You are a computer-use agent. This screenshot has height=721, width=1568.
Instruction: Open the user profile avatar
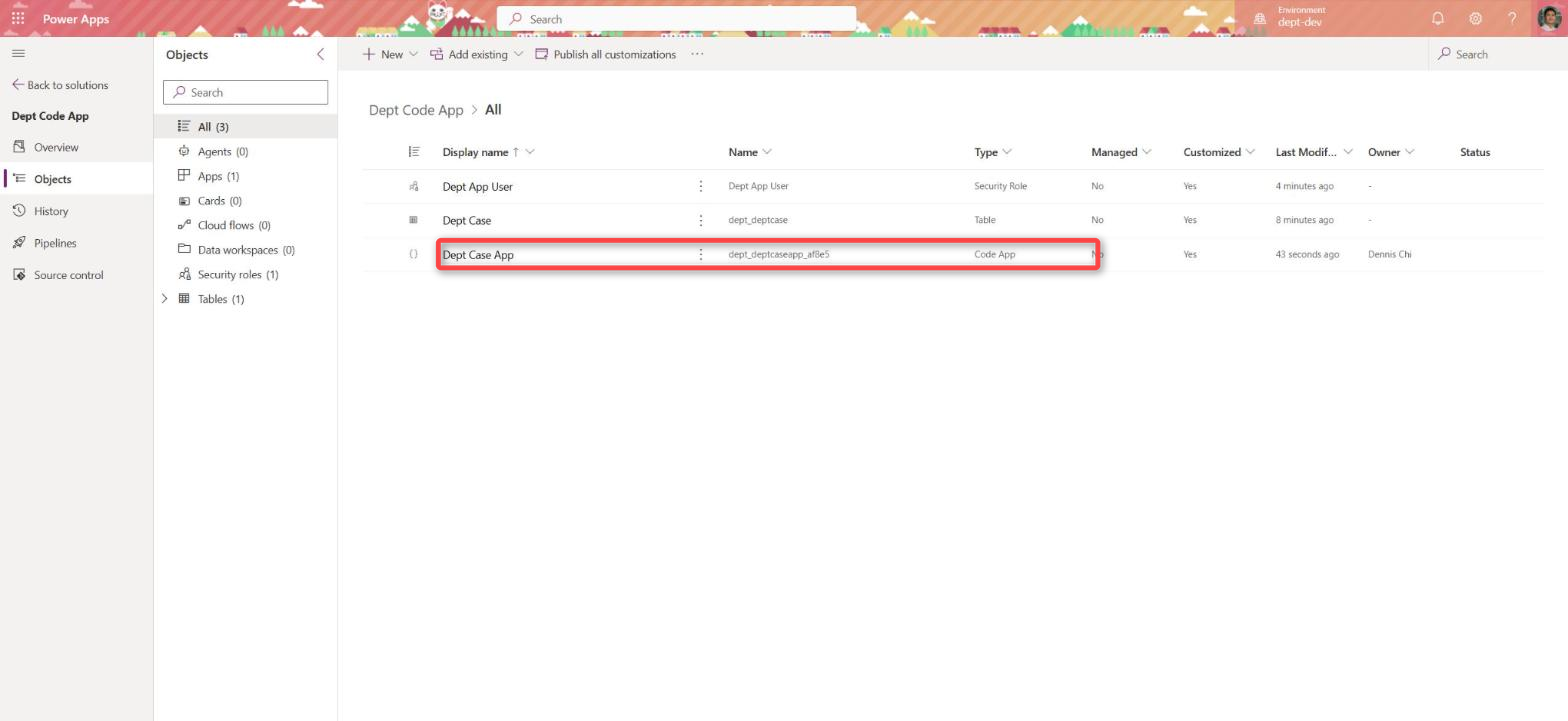coord(1549,18)
